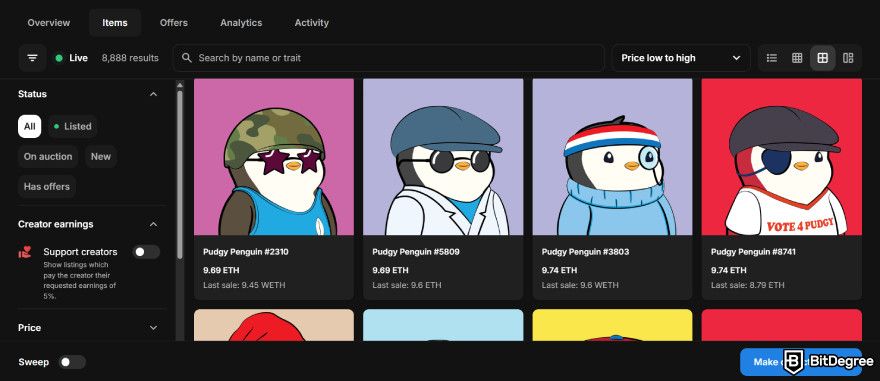Screen dimensions: 880x381
Task: Open the camo helmet penguin image
Action: tap(274, 157)
